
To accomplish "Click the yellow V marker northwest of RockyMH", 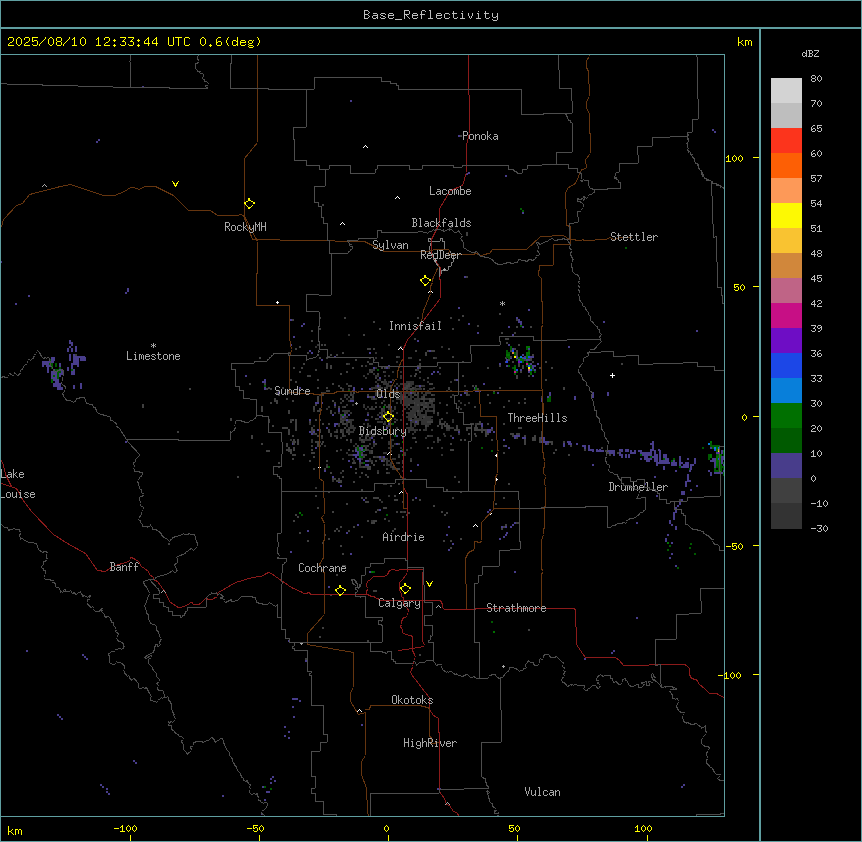I will pyautogui.click(x=175, y=184).
